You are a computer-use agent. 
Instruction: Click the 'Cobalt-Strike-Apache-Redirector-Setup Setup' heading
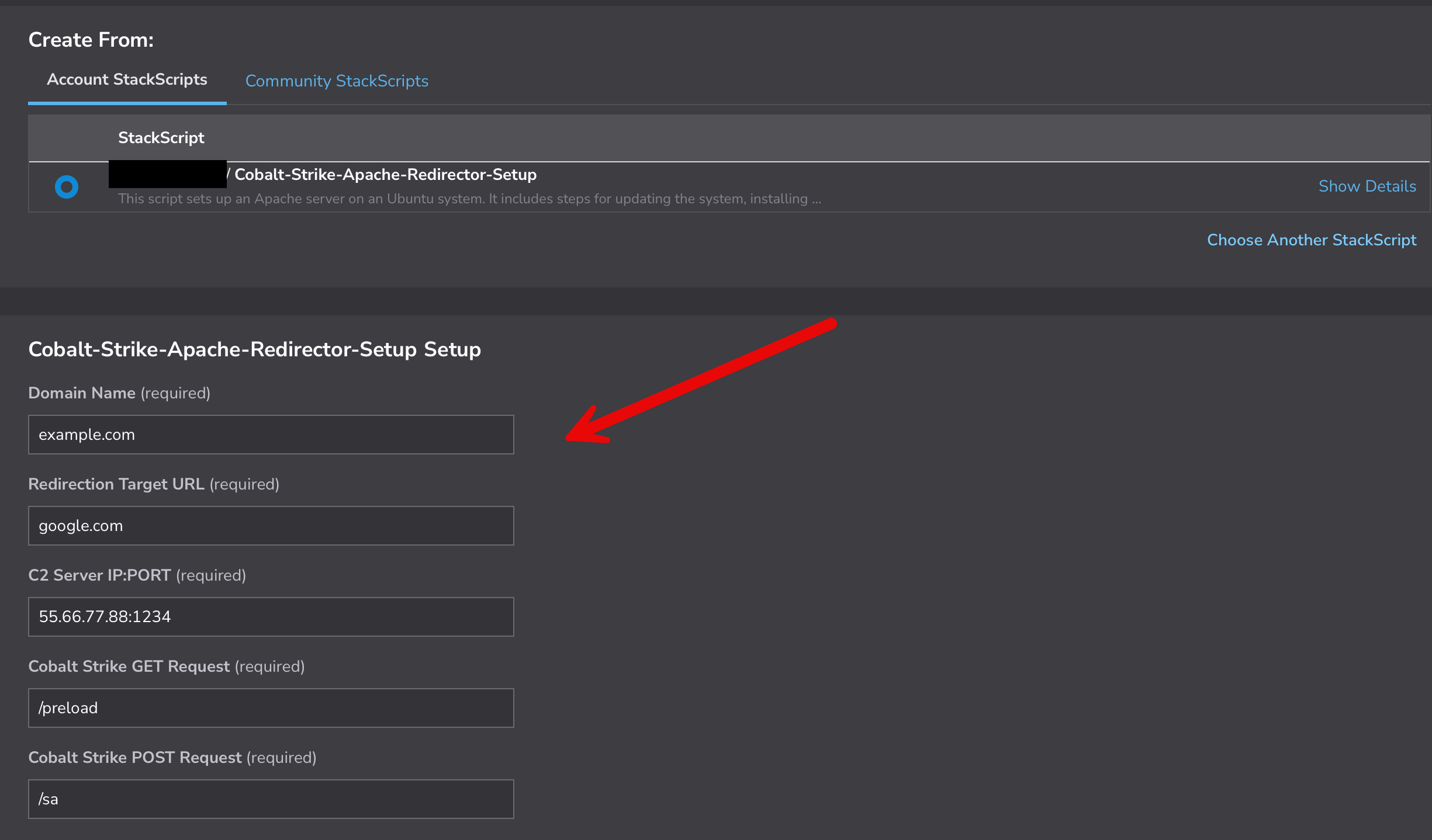point(255,349)
